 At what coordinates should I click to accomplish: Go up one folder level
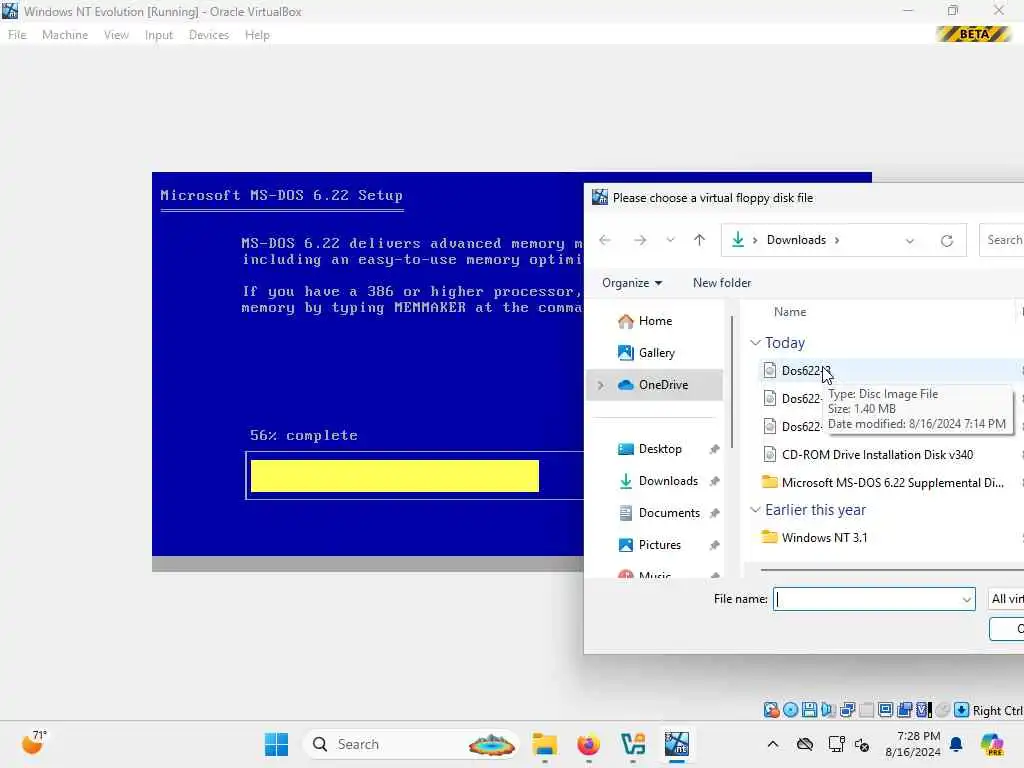coord(699,240)
